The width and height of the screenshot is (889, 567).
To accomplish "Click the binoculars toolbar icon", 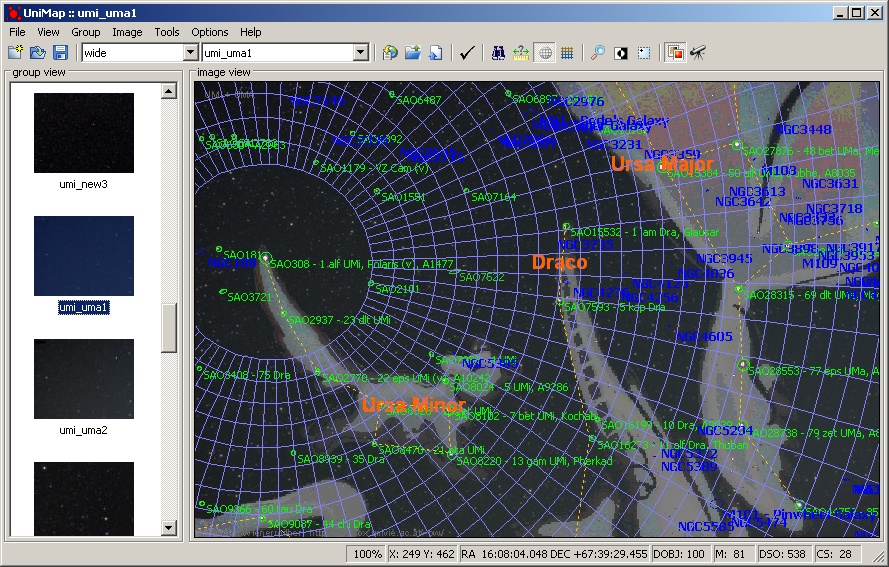I will tap(498, 53).
